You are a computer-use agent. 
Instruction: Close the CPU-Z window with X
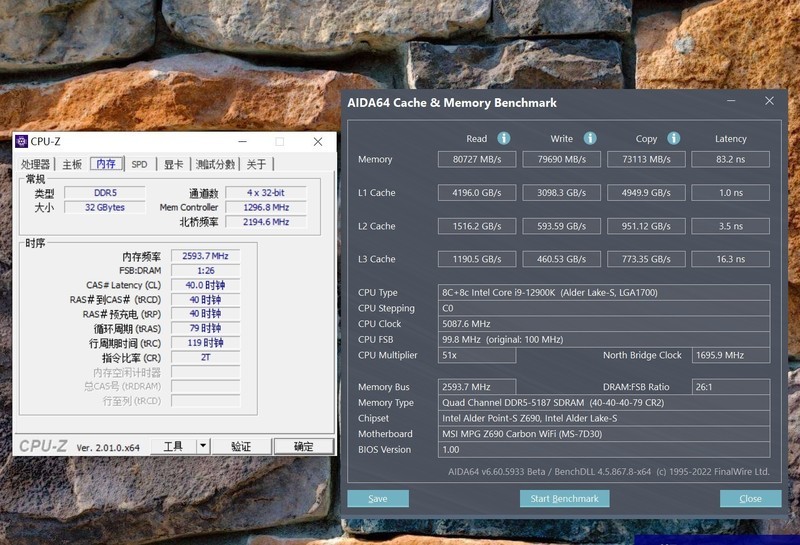click(x=318, y=141)
